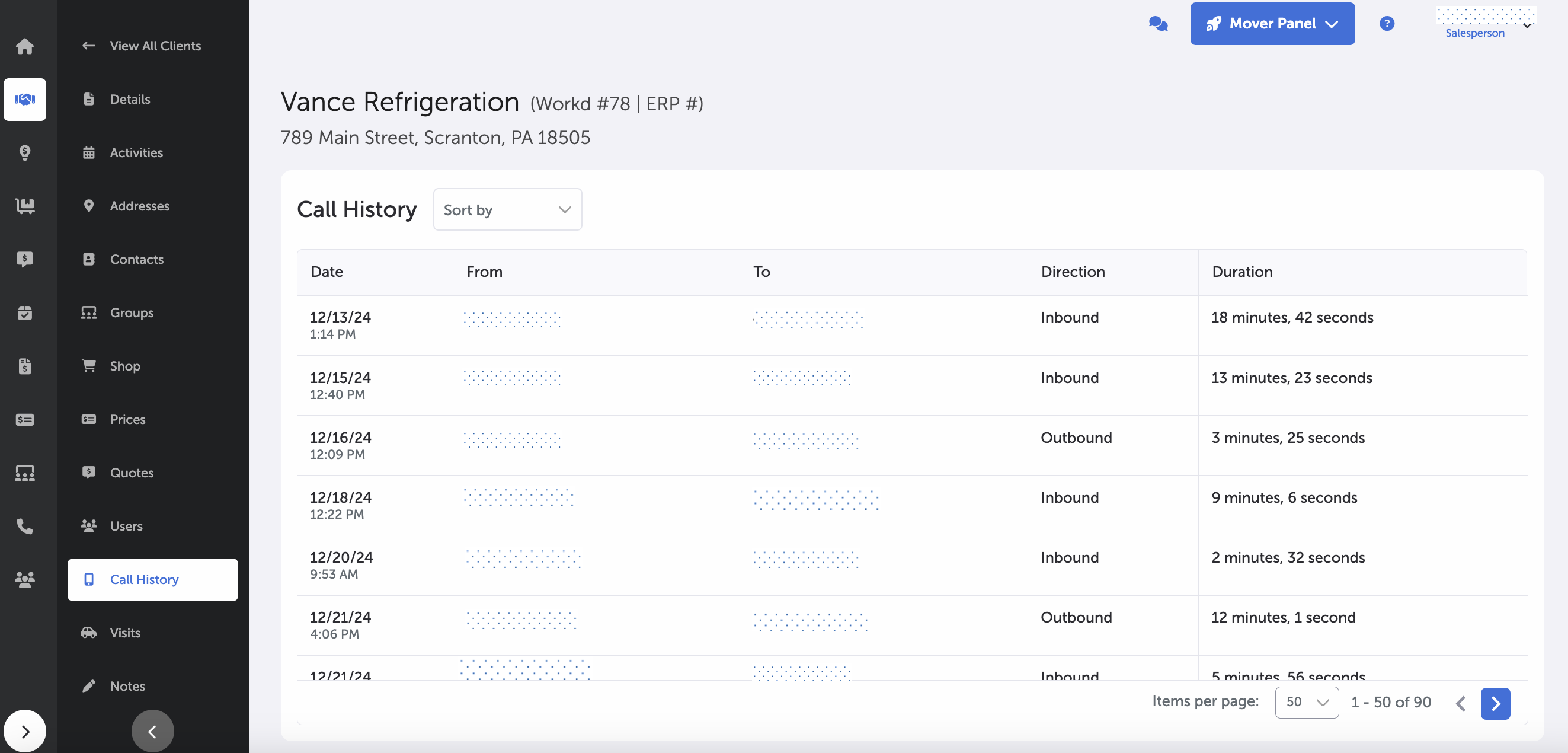Screen dimensions: 1568x753
Task: Open the calendar check icon in rail
Action: tap(24, 312)
